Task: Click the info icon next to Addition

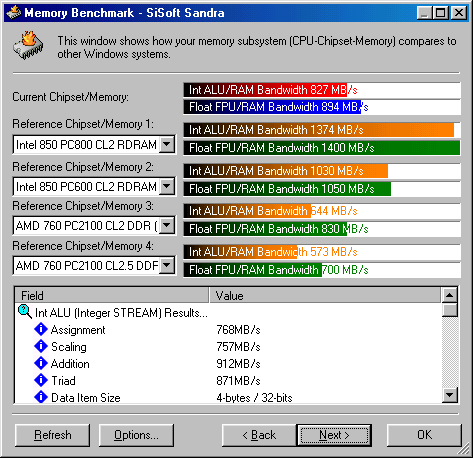Action: tap(41, 363)
